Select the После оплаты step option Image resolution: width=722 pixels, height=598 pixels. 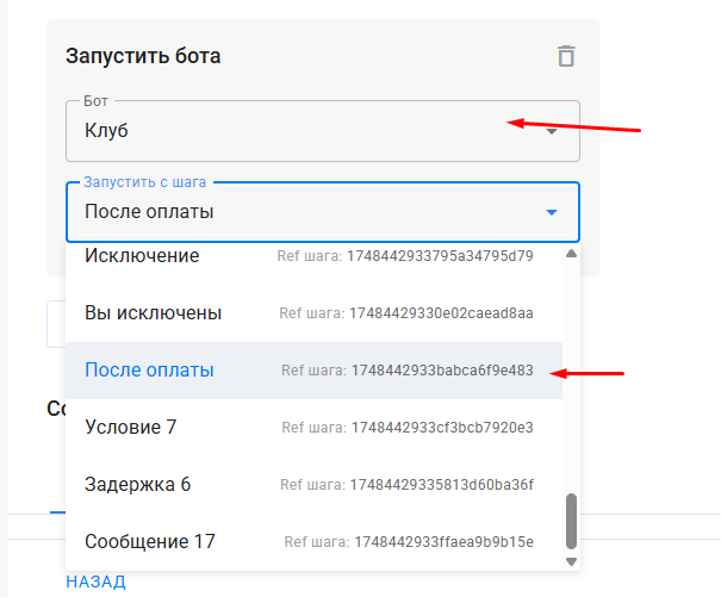314,370
